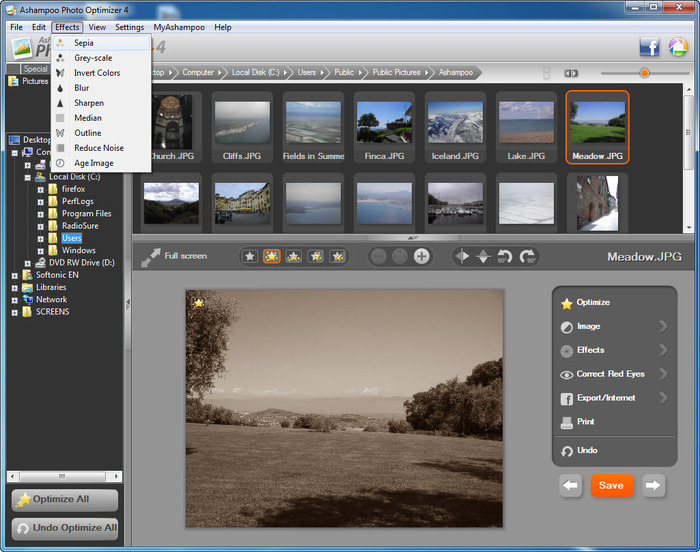Click the Optimize All button
700x552 pixels.
(x=65, y=500)
